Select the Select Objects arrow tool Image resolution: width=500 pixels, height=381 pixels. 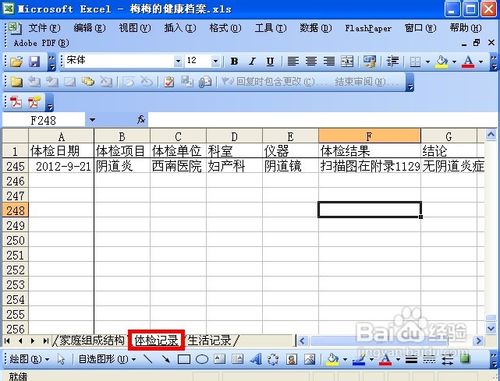pyautogui.click(x=61, y=359)
